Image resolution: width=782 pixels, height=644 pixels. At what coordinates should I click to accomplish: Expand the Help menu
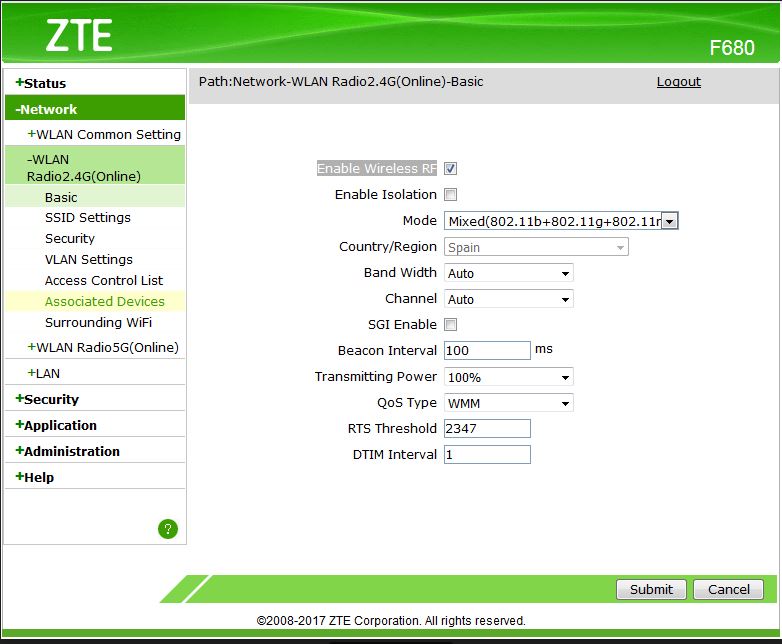coord(95,477)
